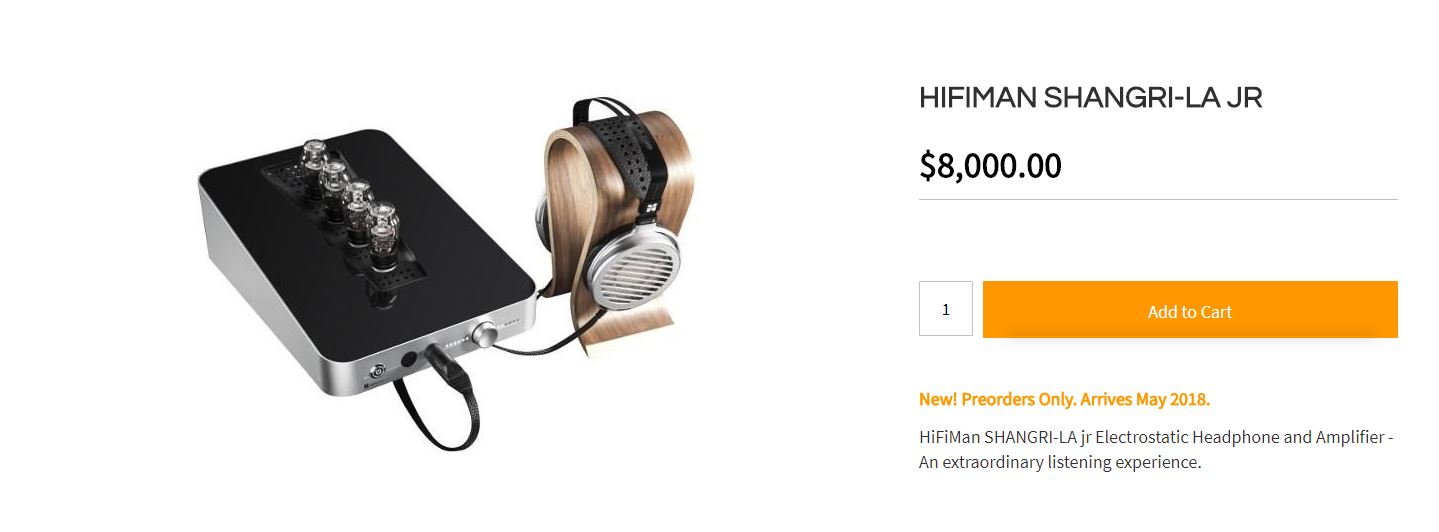Click the Electrostatic Headphone and Amplifier description
Image resolution: width=1439 pixels, height=532 pixels.
pyautogui.click(x=1156, y=450)
